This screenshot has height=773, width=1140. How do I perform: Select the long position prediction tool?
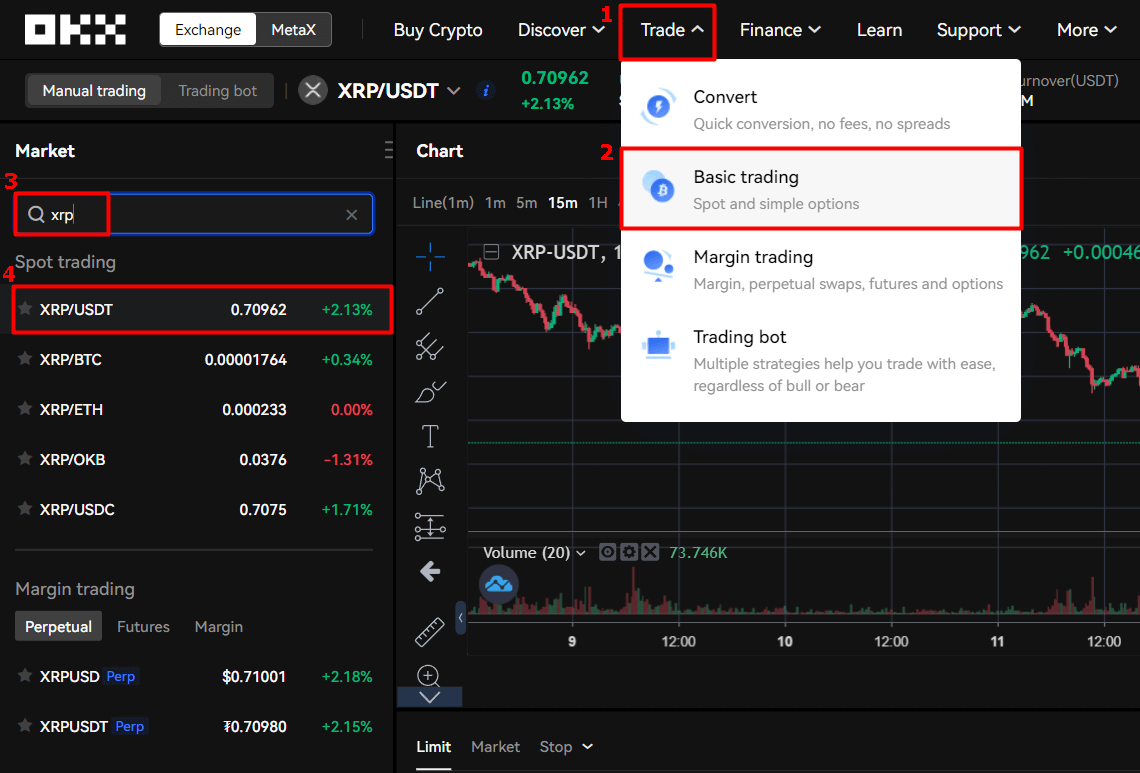pyautogui.click(x=430, y=526)
